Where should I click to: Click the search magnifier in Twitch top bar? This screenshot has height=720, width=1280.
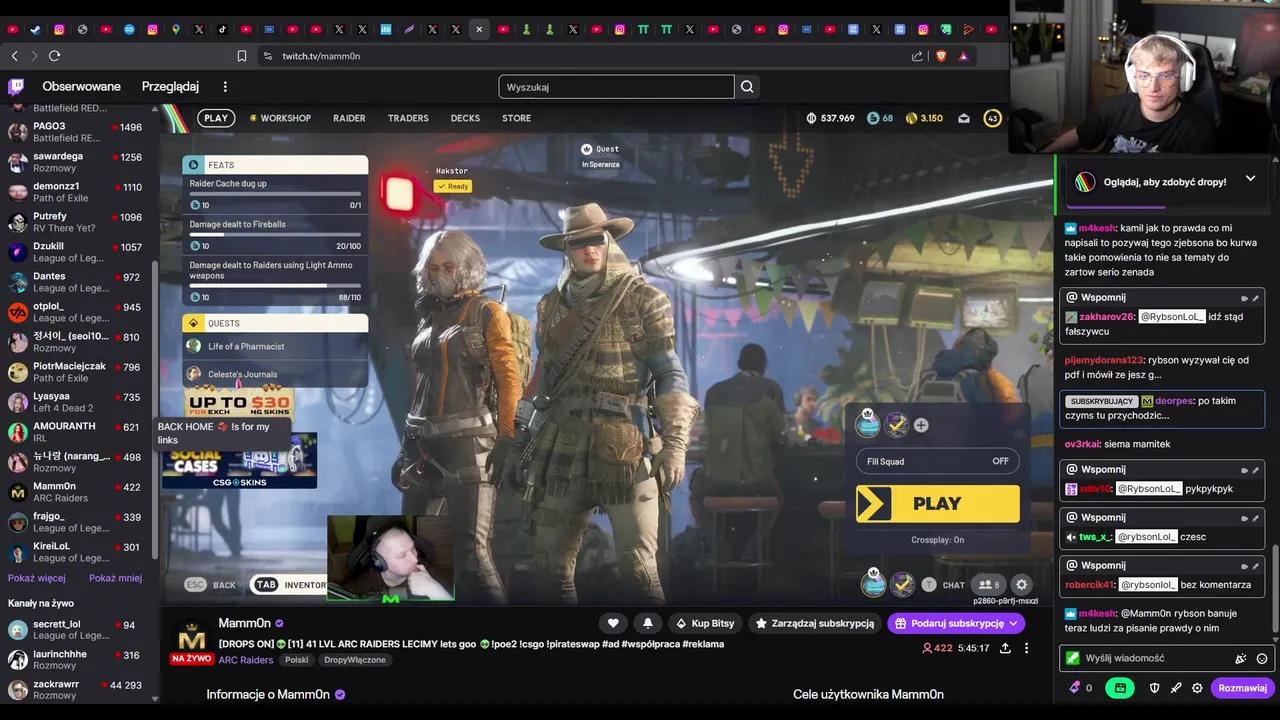pyautogui.click(x=746, y=87)
